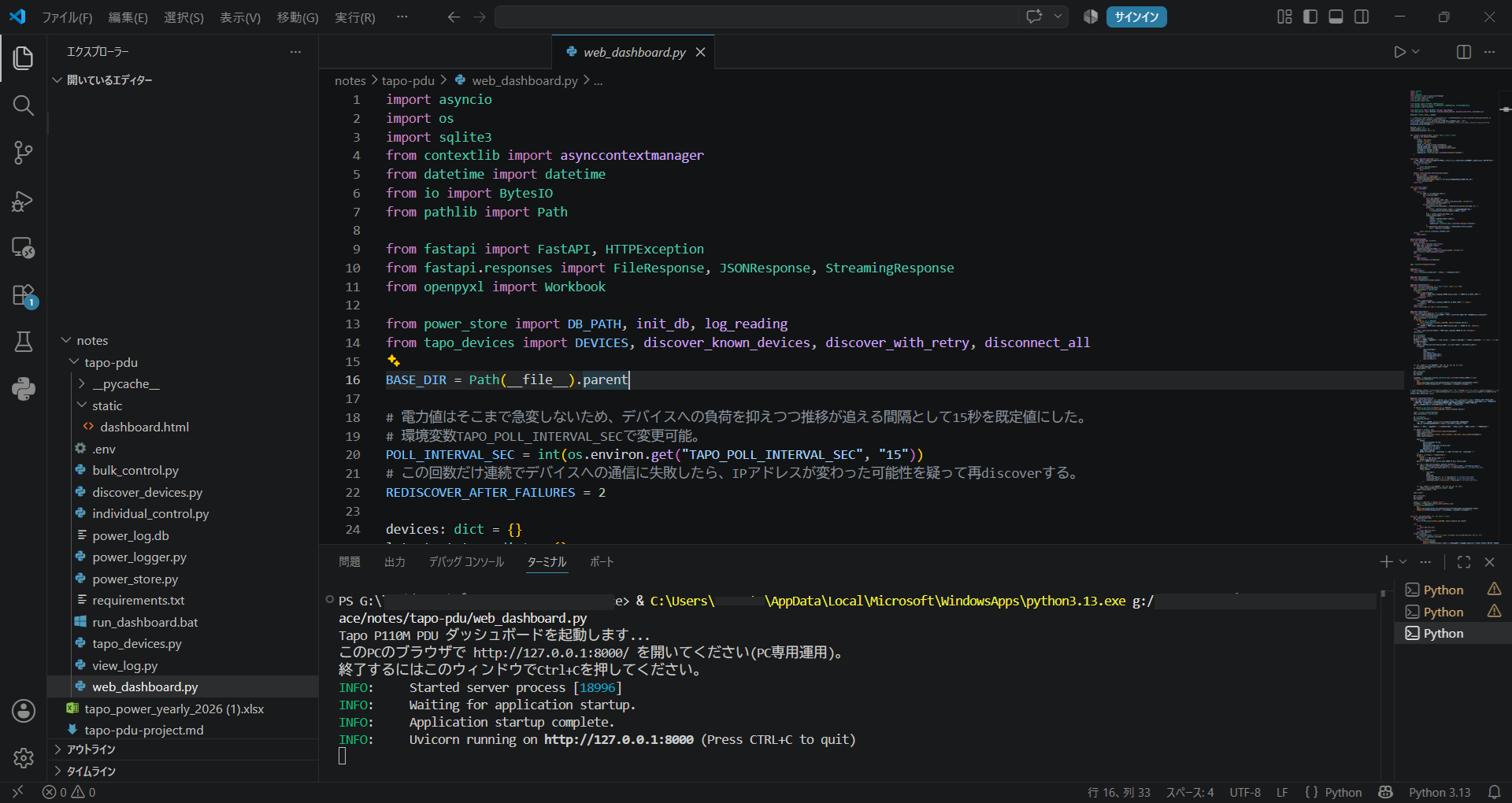Switch to the Ports panel tab
This screenshot has width=1512, height=803.
602,562
